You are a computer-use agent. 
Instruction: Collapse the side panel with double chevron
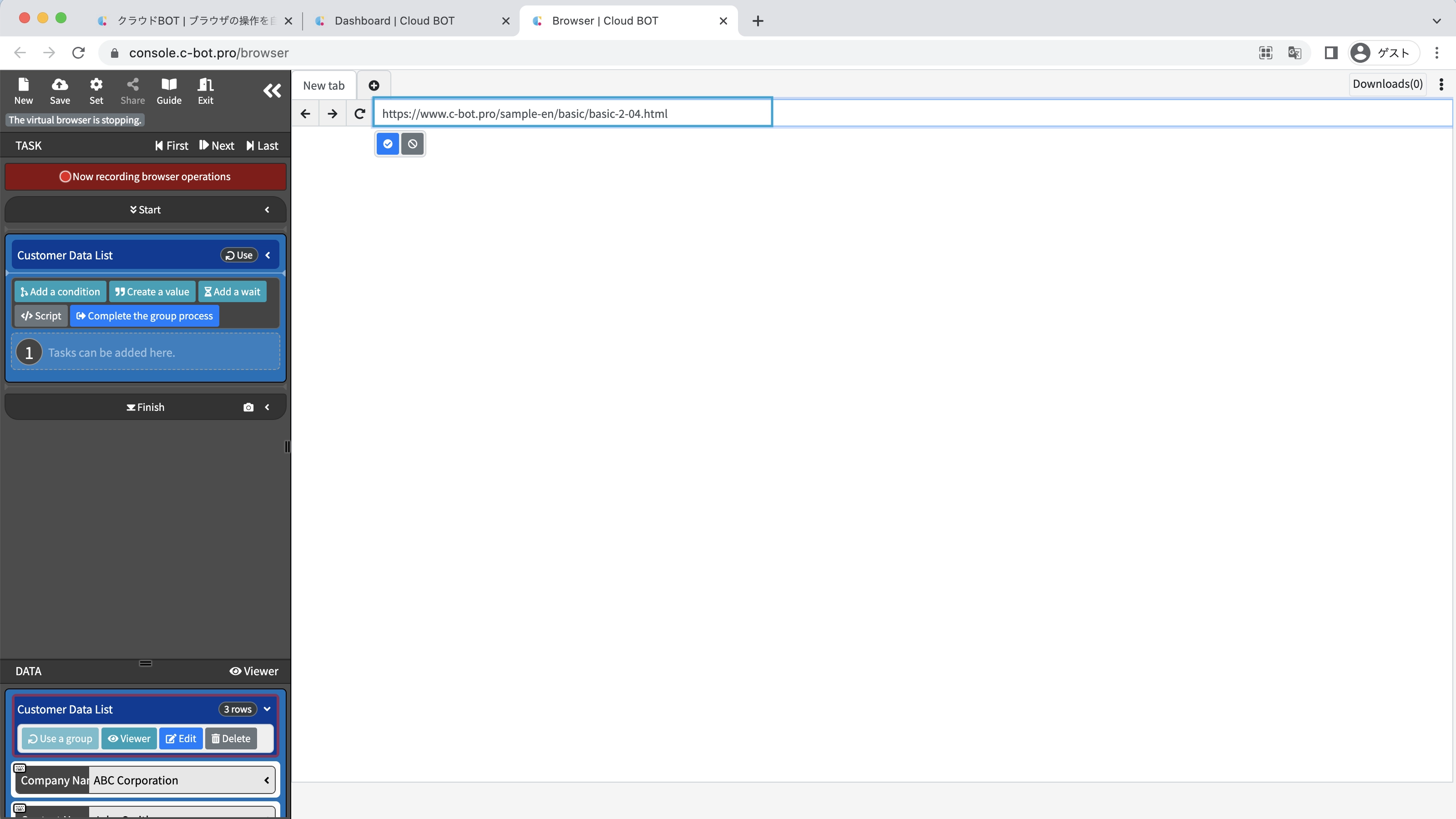click(272, 91)
